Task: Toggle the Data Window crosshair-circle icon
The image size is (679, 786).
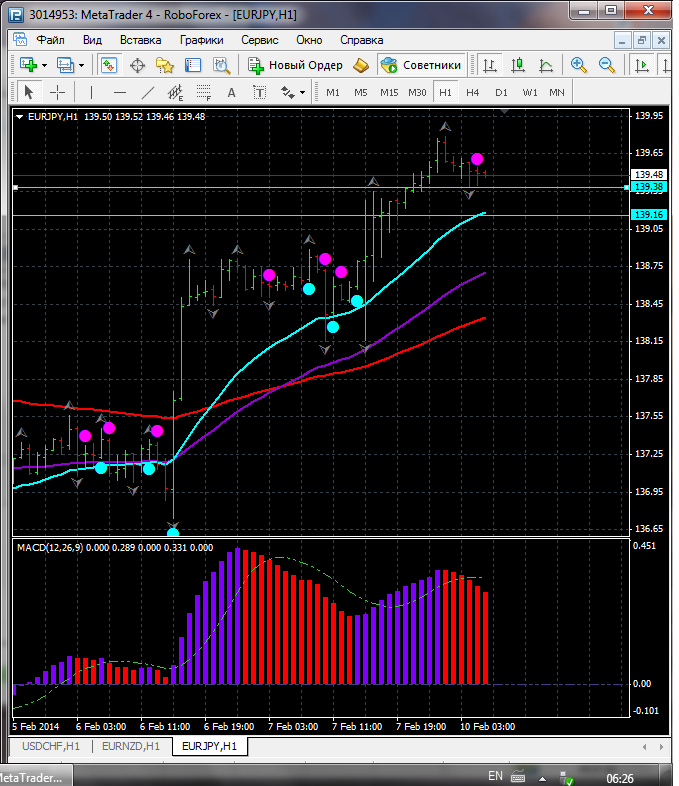Action: pyautogui.click(x=137, y=65)
